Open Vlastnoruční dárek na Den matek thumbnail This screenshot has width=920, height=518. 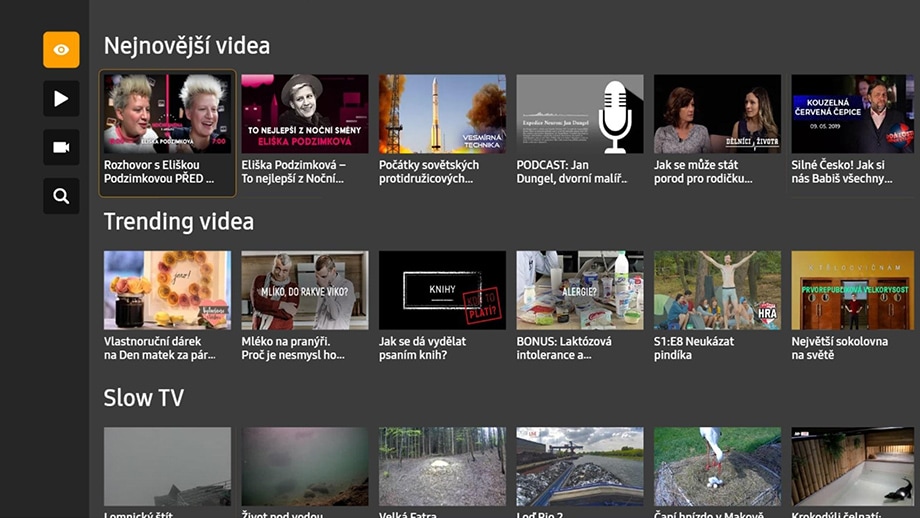[167, 290]
